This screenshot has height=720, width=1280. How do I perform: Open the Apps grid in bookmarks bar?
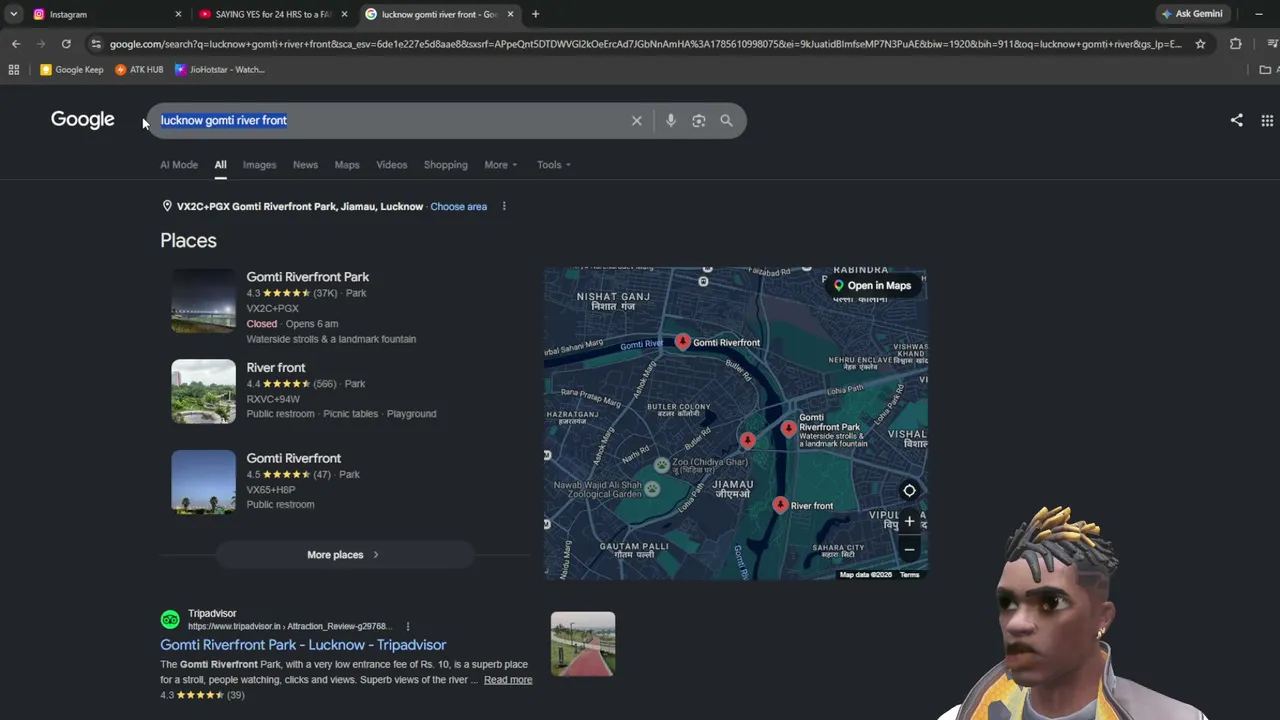[14, 70]
